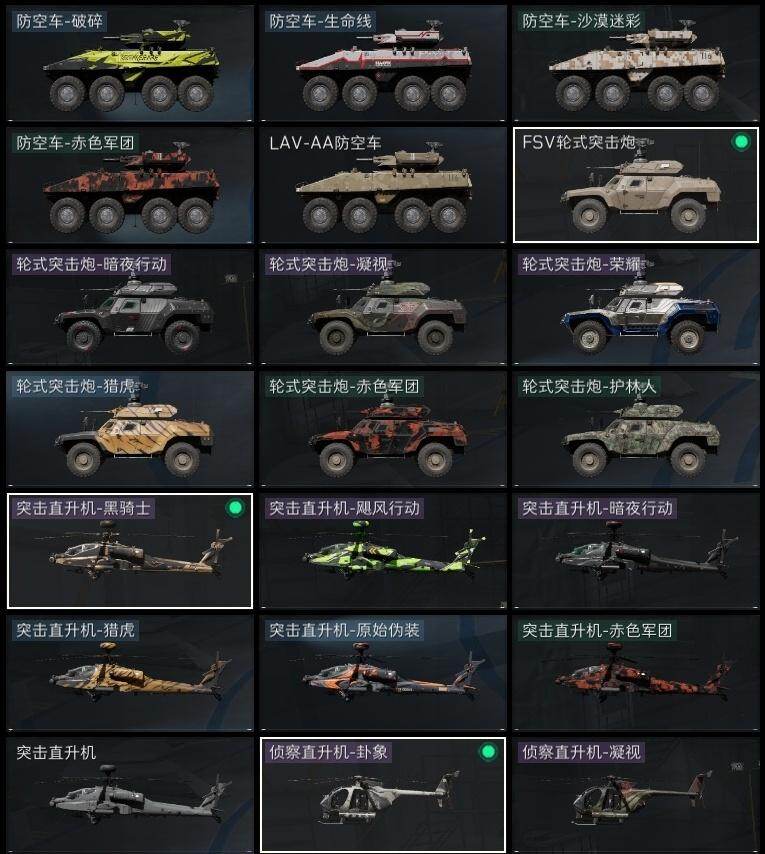Choose the 防空车-生命线 vehicle skin
This screenshot has height=854, width=765.
[x=383, y=63]
